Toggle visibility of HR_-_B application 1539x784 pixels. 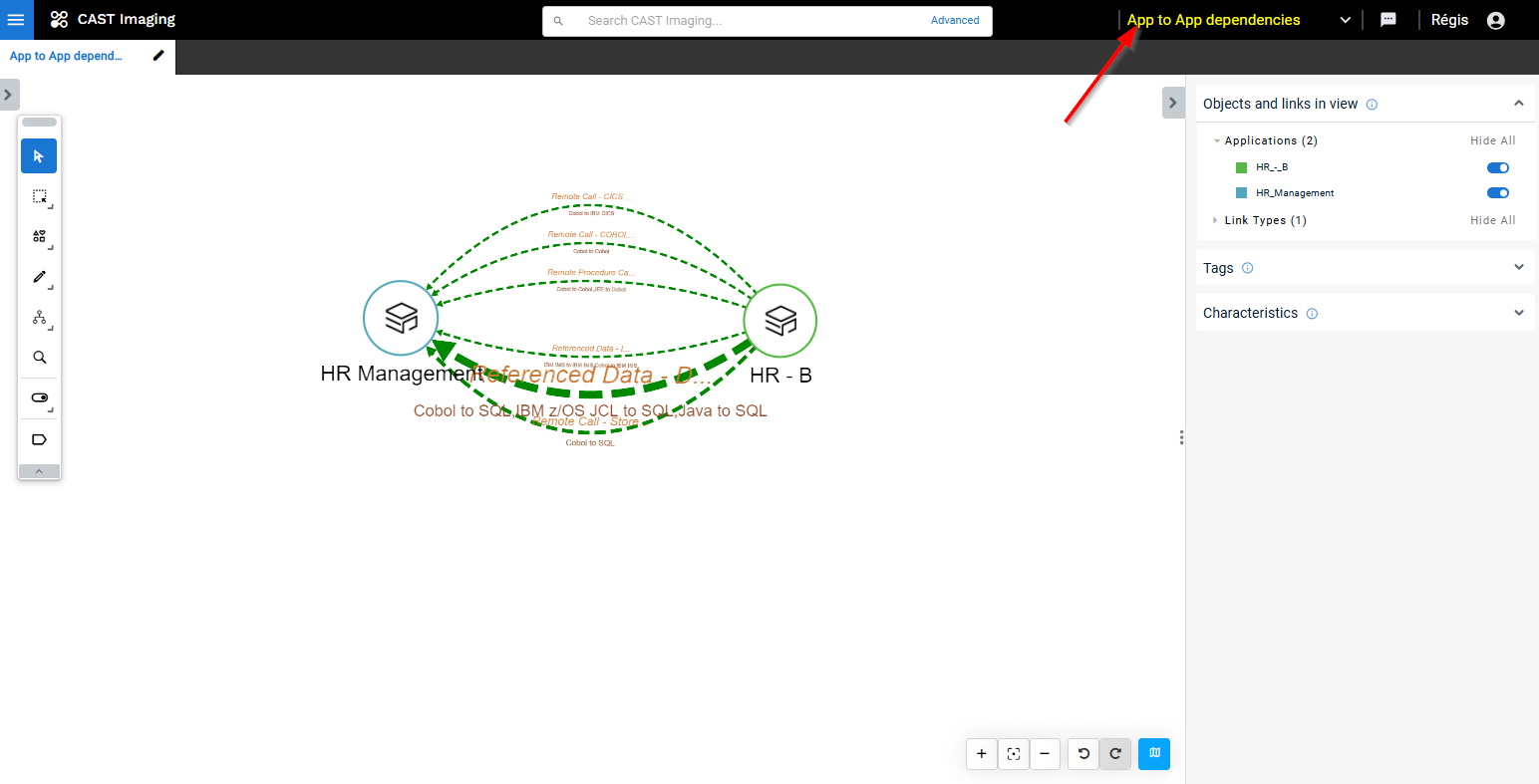1498,167
